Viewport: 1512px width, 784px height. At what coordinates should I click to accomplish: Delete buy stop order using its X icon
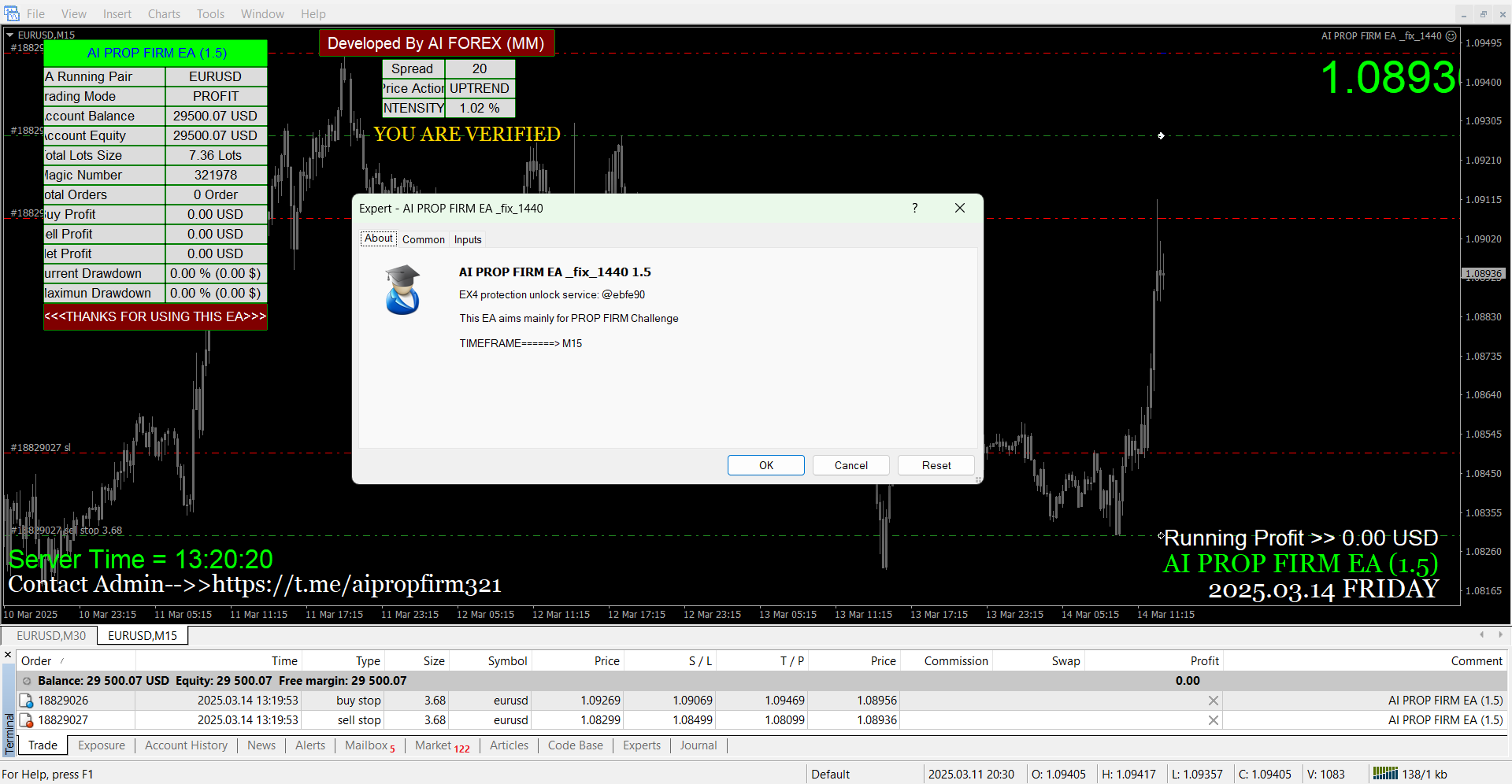[1213, 701]
